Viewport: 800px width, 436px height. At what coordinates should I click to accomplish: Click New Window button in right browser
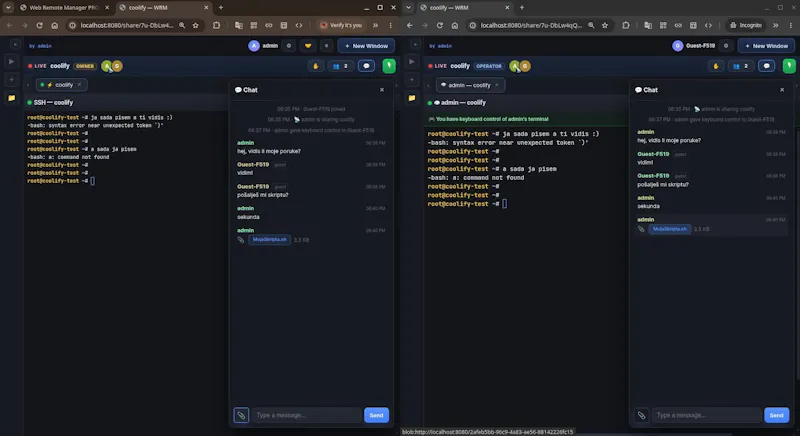(766, 46)
